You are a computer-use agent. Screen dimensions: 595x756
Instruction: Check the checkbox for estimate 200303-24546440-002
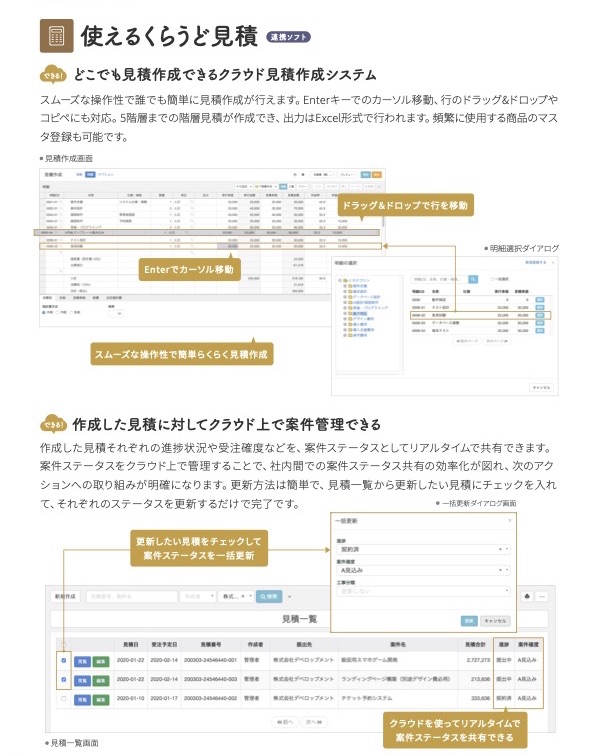click(x=64, y=698)
